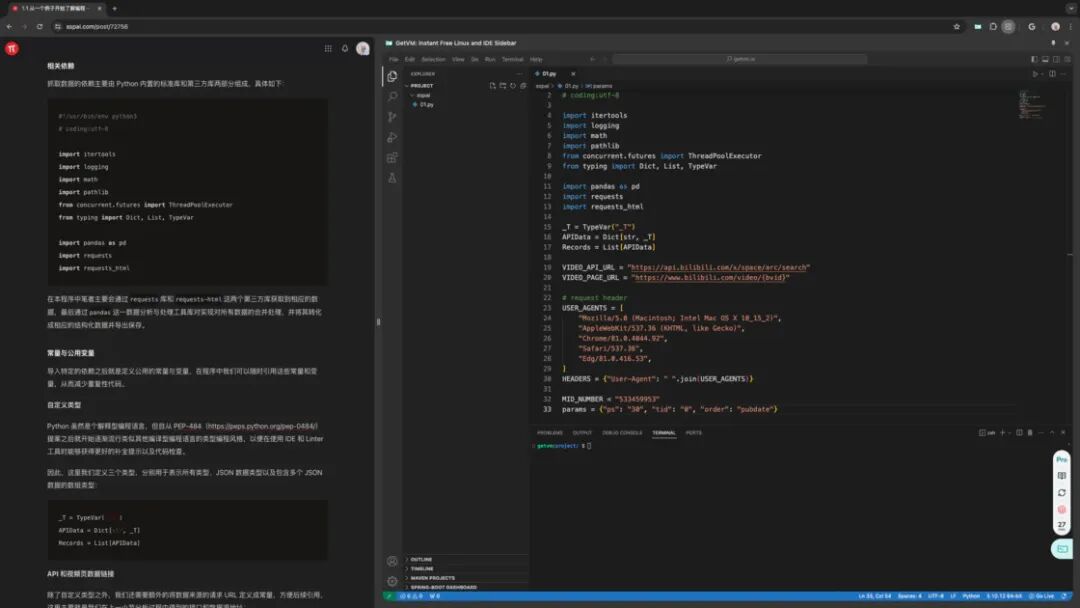Viewport: 1080px width, 608px height.
Task: Open the Search view in activity bar
Action: [x=392, y=96]
